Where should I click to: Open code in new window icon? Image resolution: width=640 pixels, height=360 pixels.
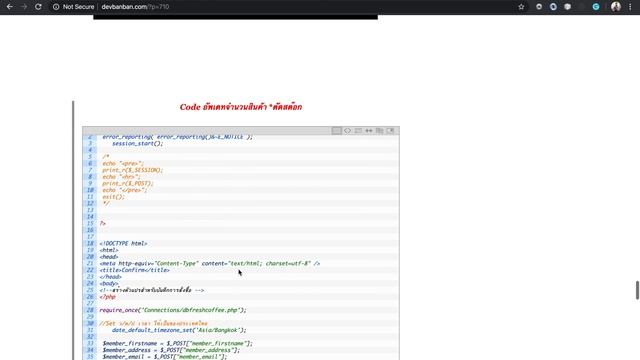(x=391, y=131)
